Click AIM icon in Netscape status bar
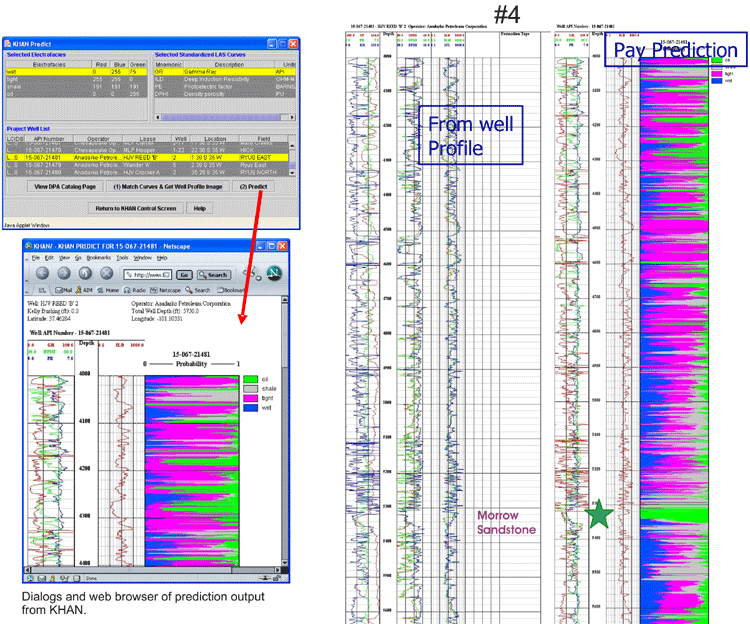Image resolution: width=750 pixels, height=624 pixels. click(x=52, y=579)
